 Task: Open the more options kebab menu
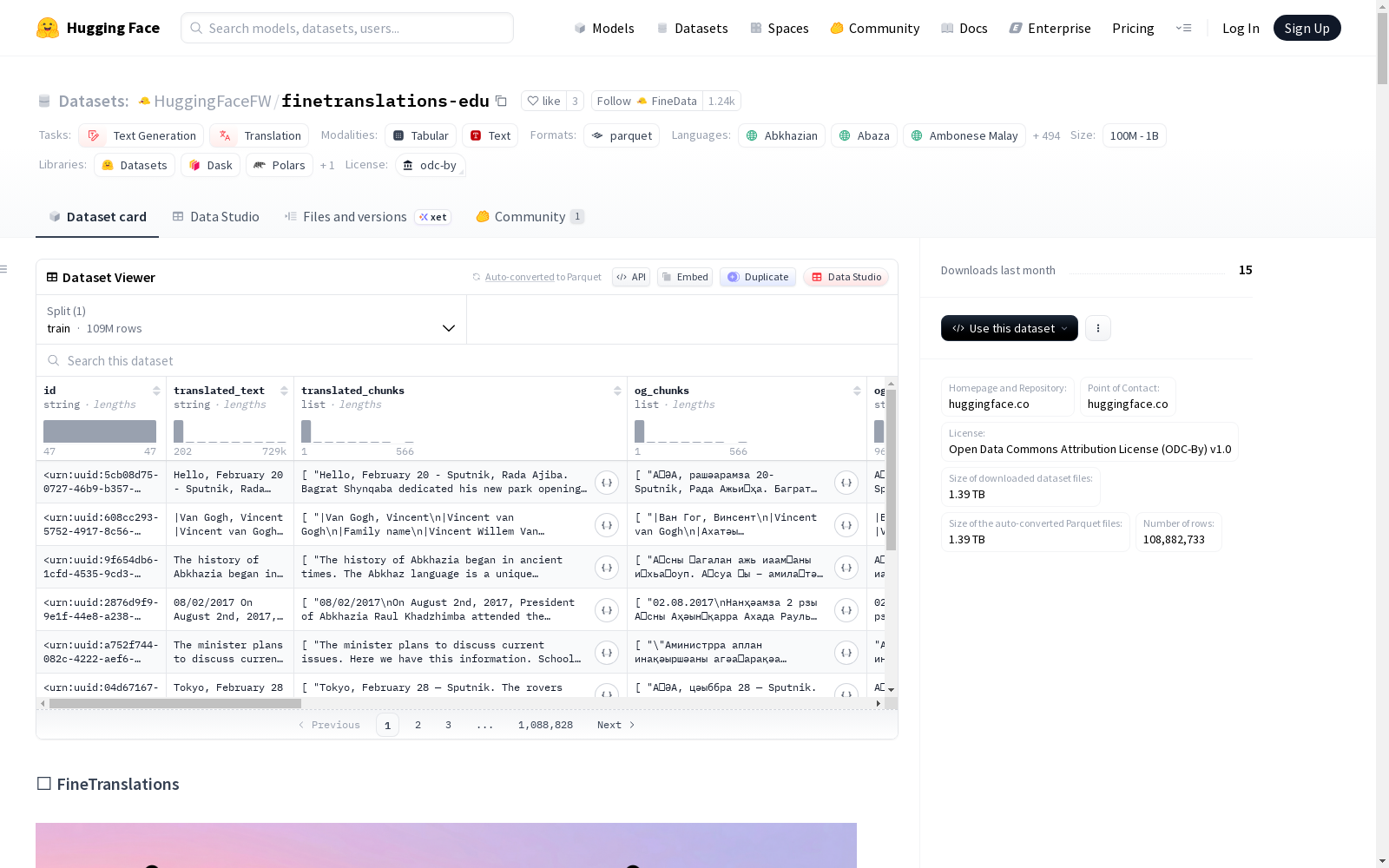pos(1098,328)
